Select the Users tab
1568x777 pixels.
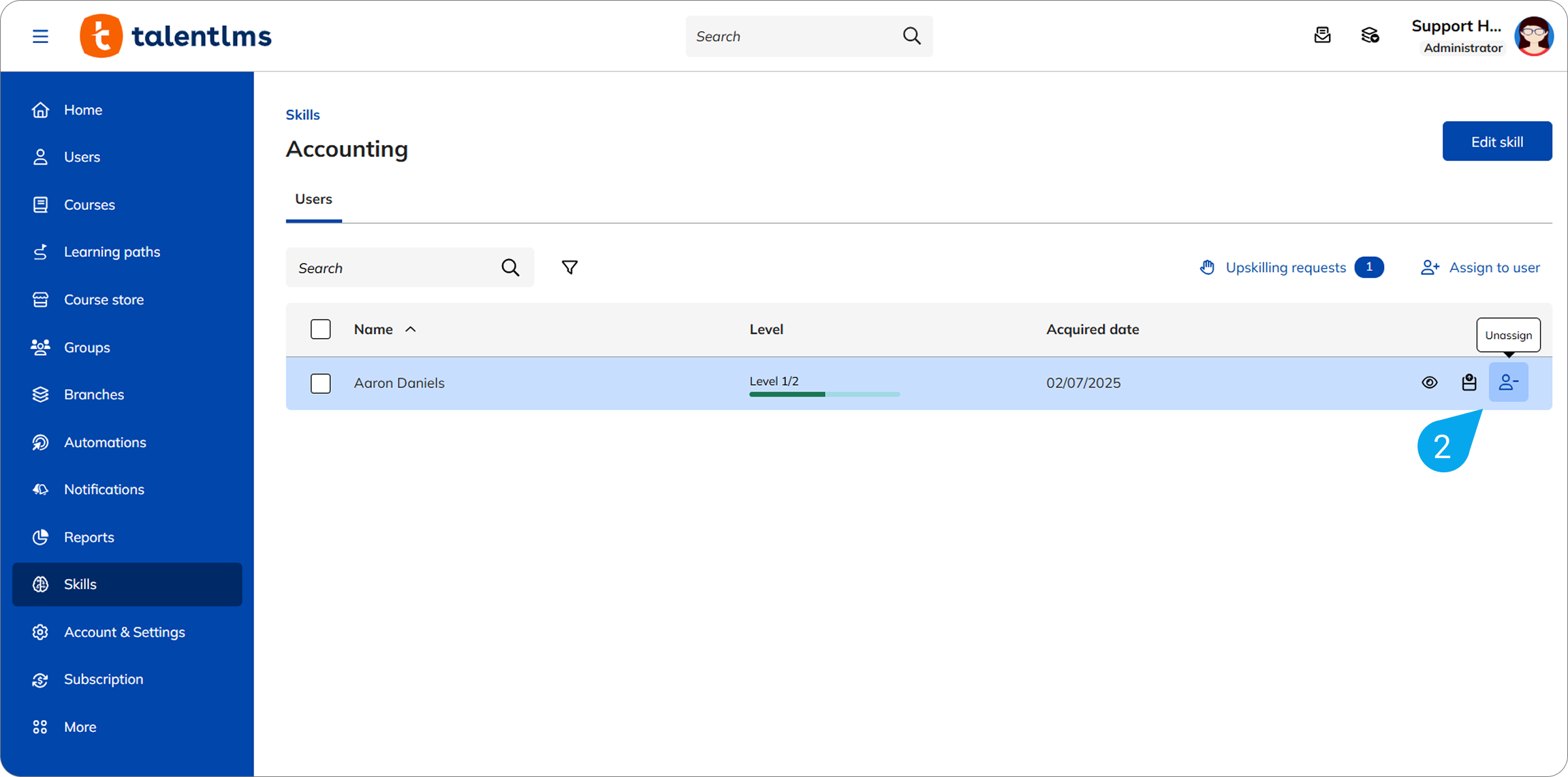pyautogui.click(x=313, y=199)
